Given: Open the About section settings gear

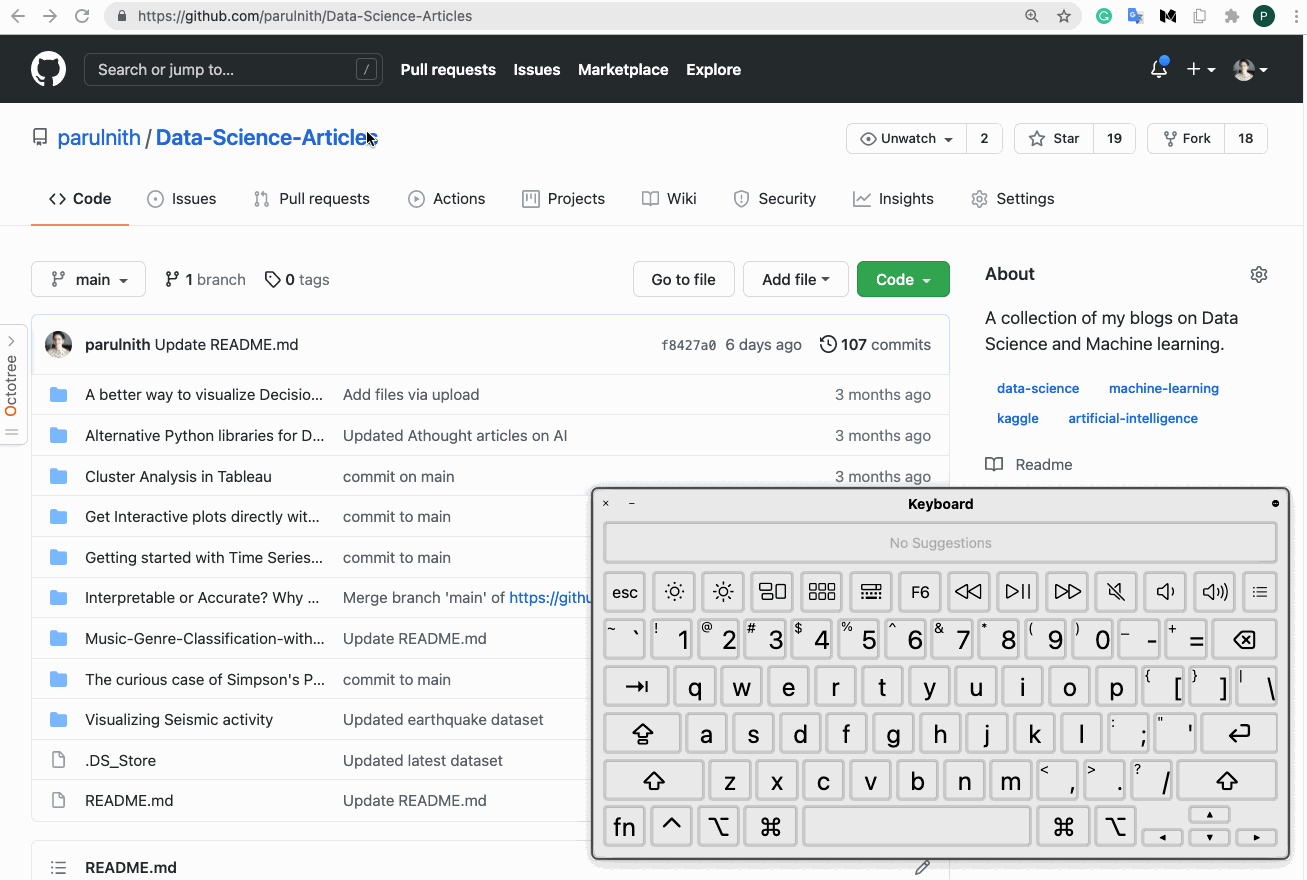Looking at the screenshot, I should [x=1259, y=274].
